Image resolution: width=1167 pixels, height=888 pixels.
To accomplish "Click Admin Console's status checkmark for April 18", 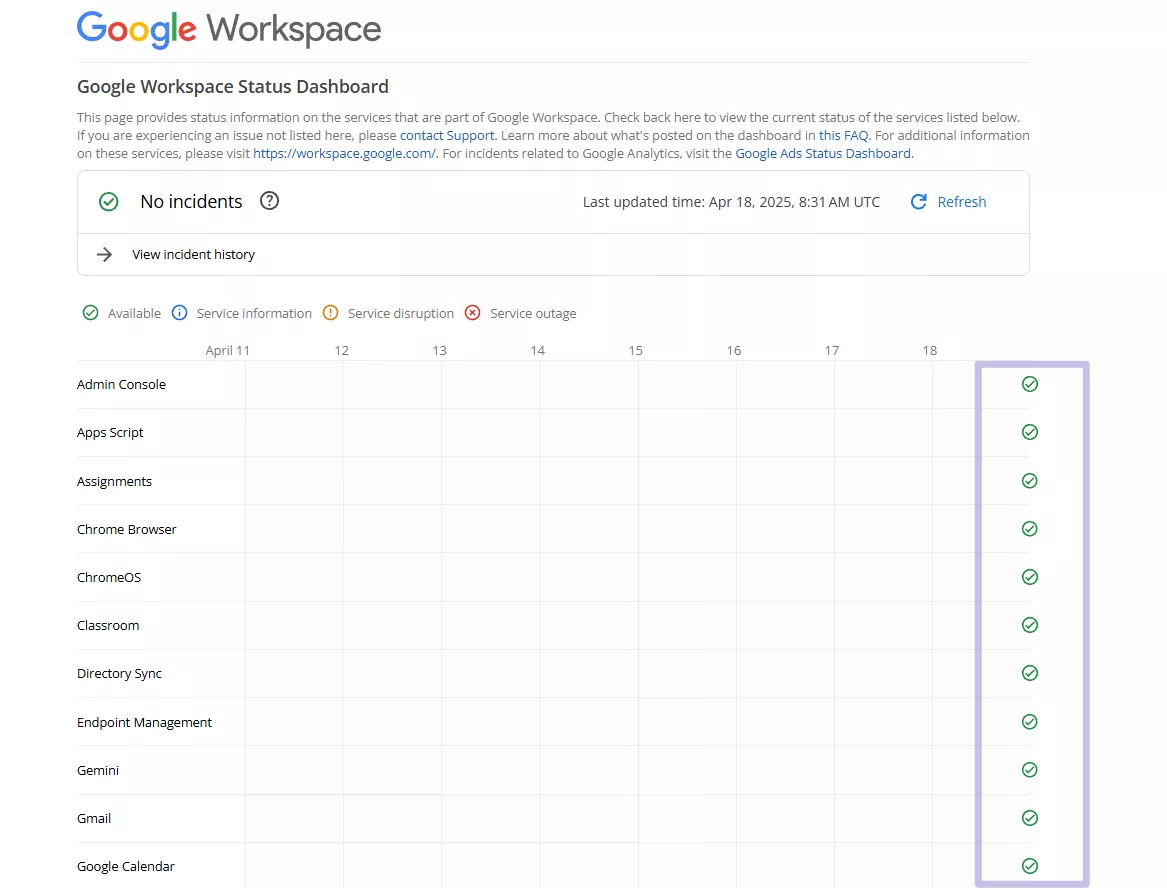I will (x=1029, y=384).
